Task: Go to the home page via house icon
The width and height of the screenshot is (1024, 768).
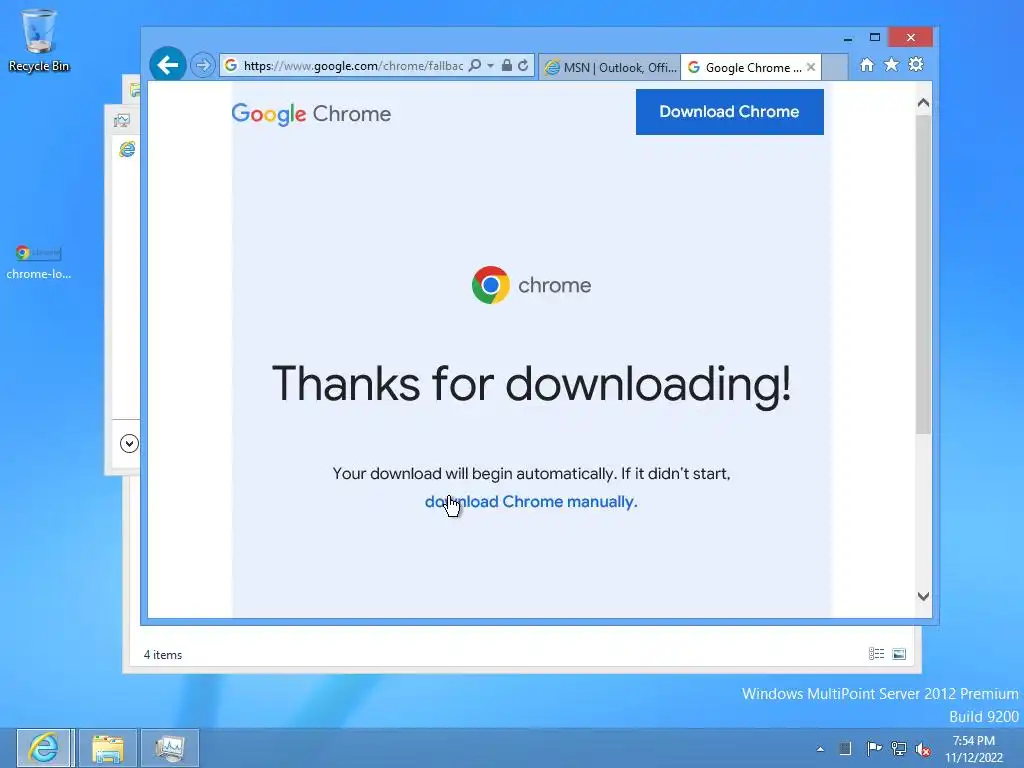Action: click(867, 65)
